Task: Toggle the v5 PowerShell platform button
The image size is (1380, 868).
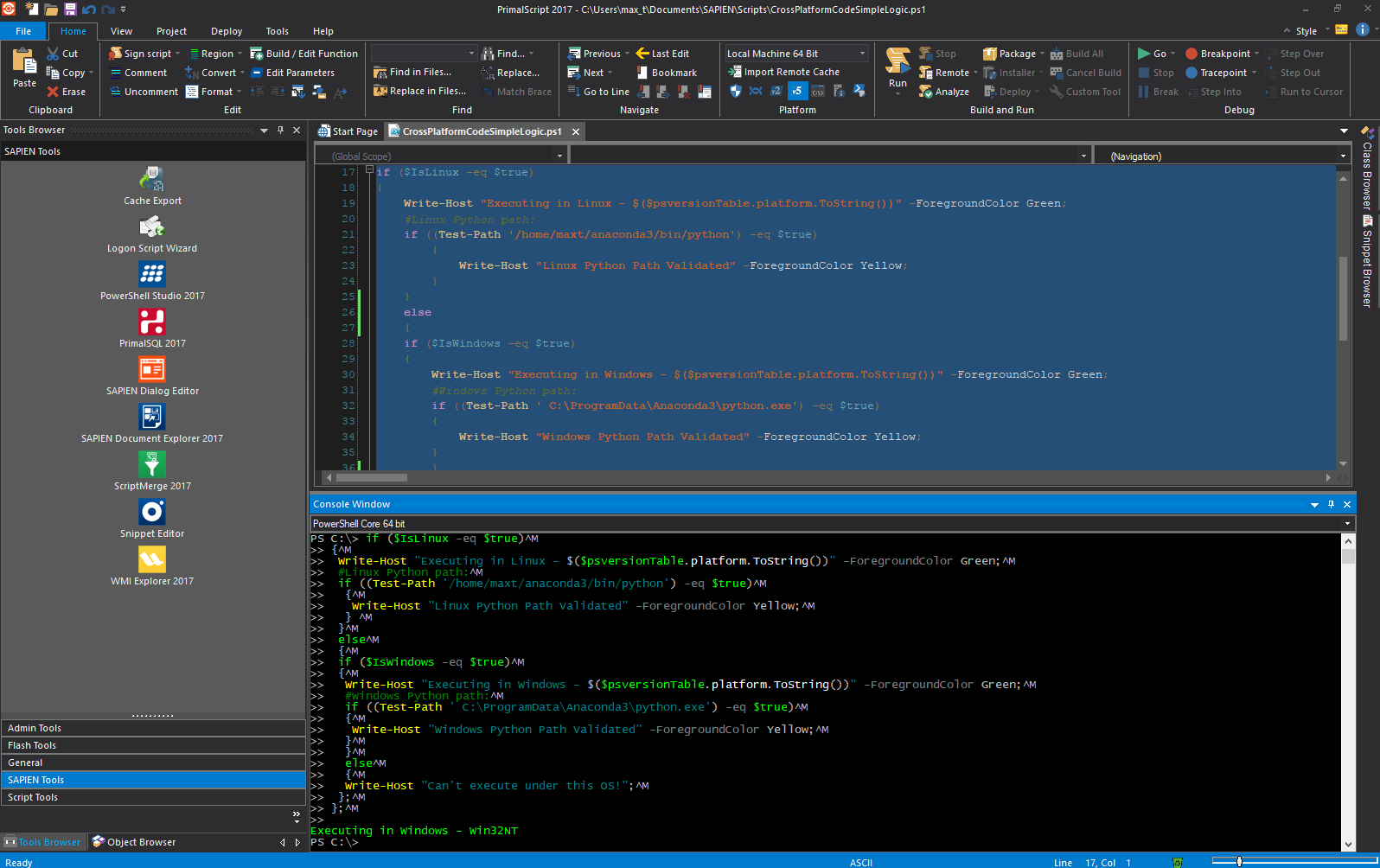Action: click(x=797, y=91)
